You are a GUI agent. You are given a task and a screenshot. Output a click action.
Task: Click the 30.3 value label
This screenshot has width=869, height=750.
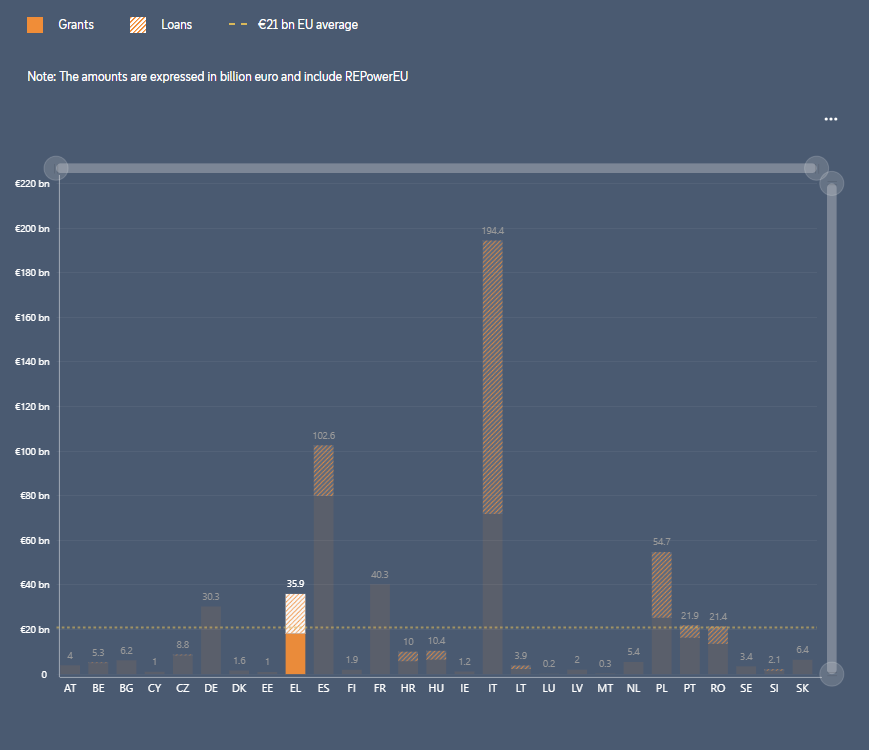coord(211,597)
